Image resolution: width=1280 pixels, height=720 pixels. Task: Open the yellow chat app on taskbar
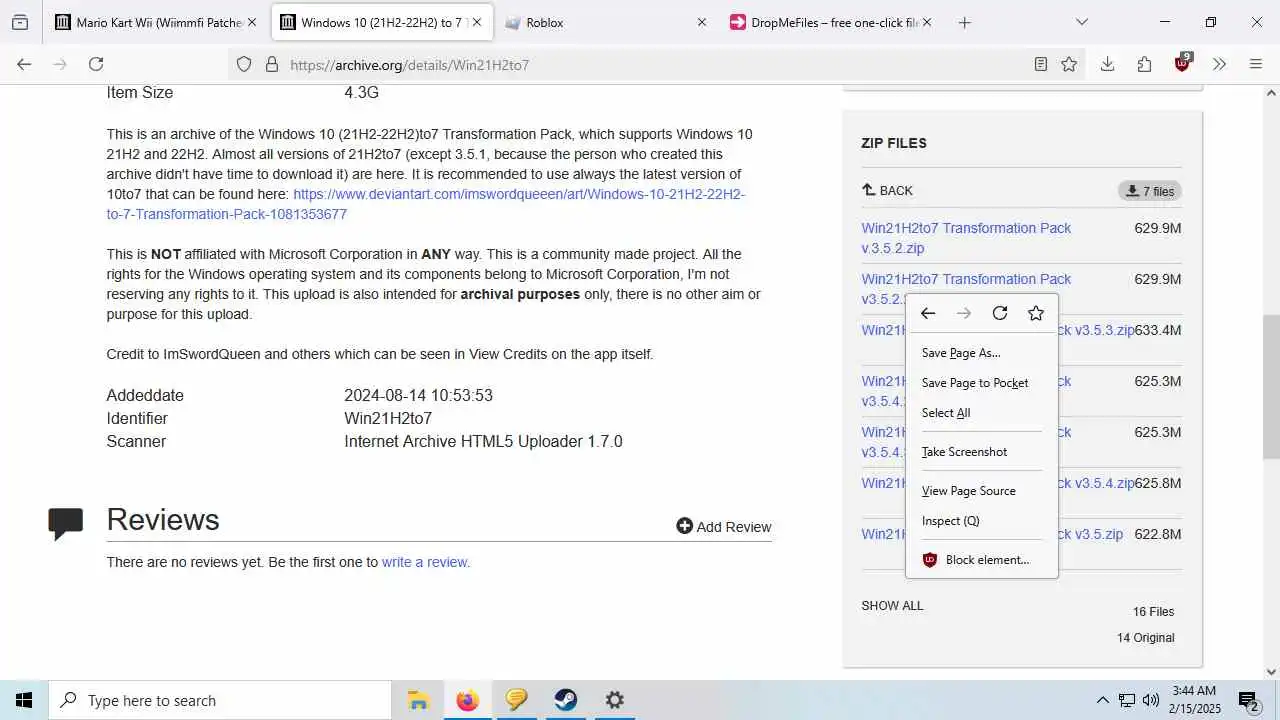pyautogui.click(x=516, y=700)
